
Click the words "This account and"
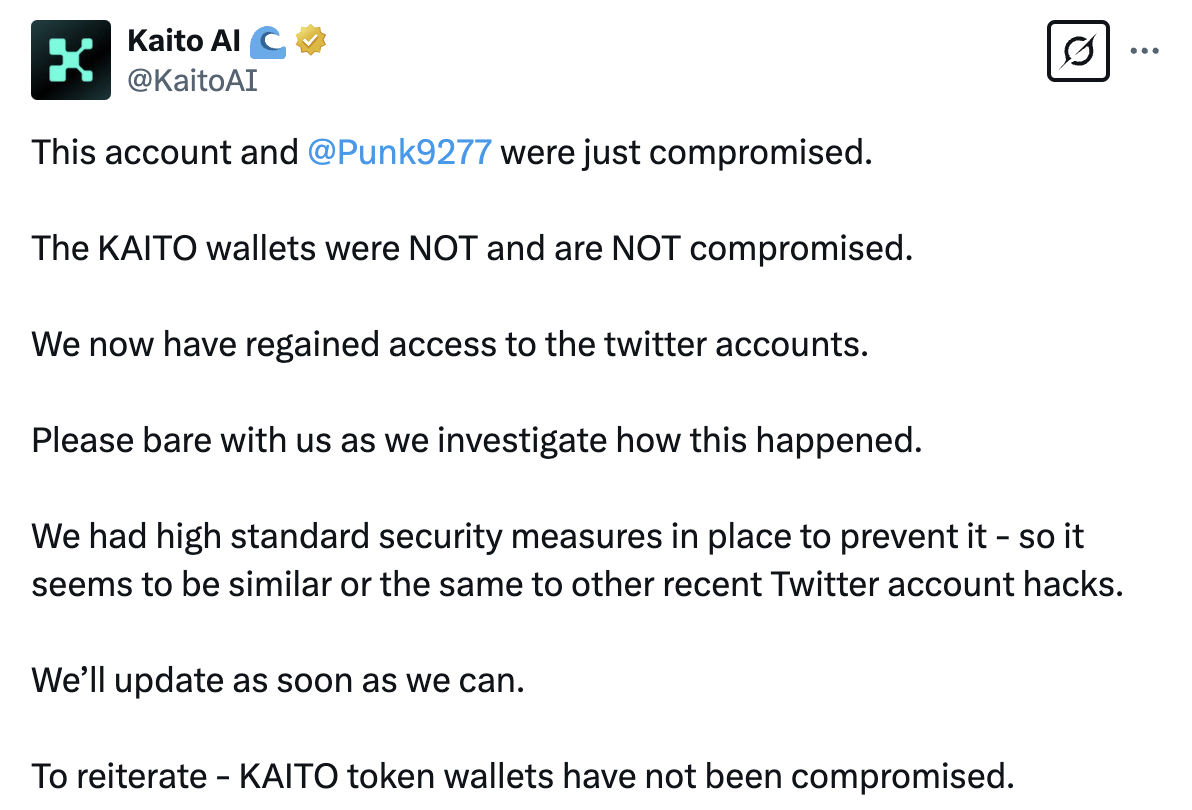coord(164,152)
